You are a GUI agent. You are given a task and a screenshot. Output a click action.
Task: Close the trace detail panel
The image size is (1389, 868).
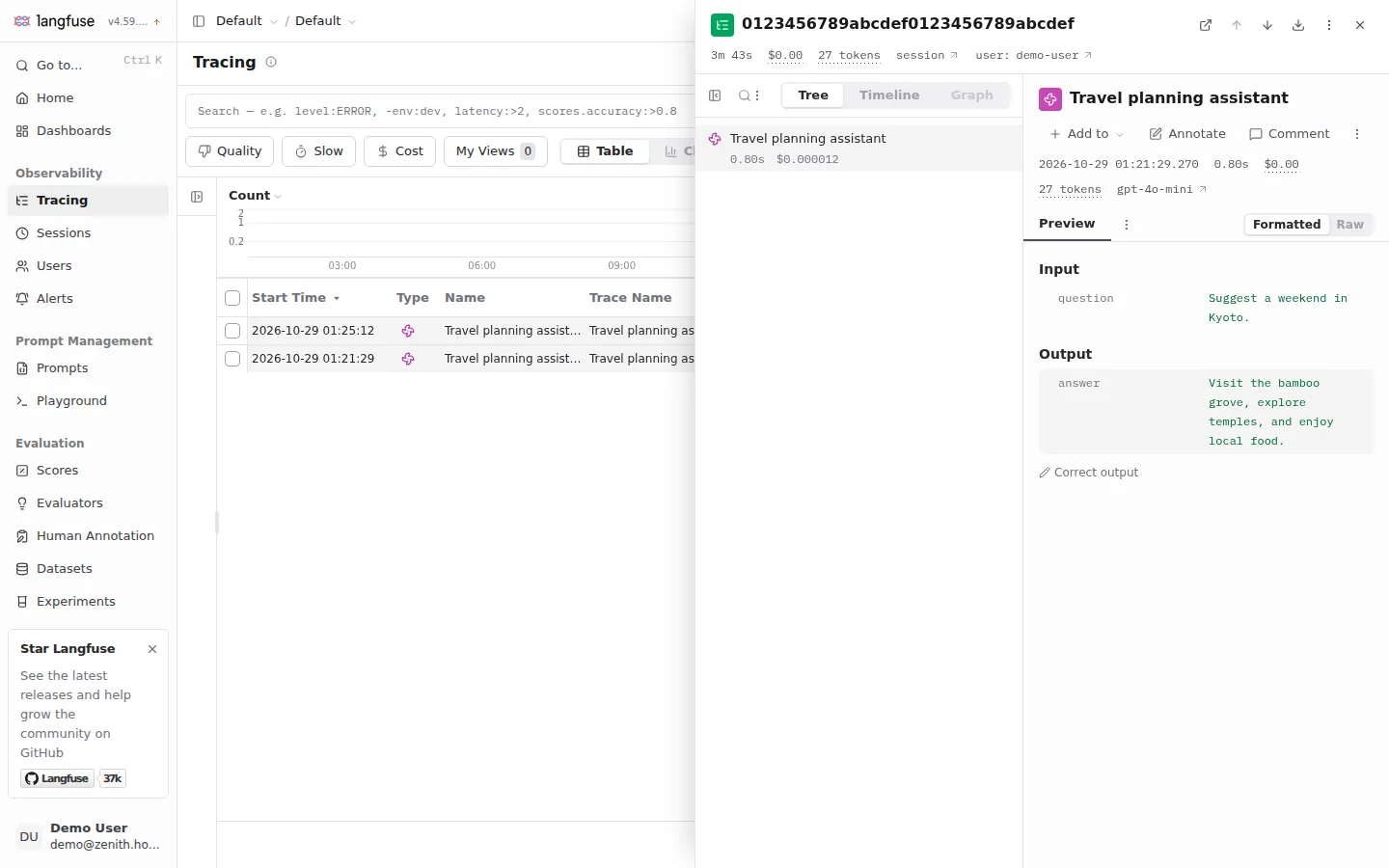coord(1360,25)
